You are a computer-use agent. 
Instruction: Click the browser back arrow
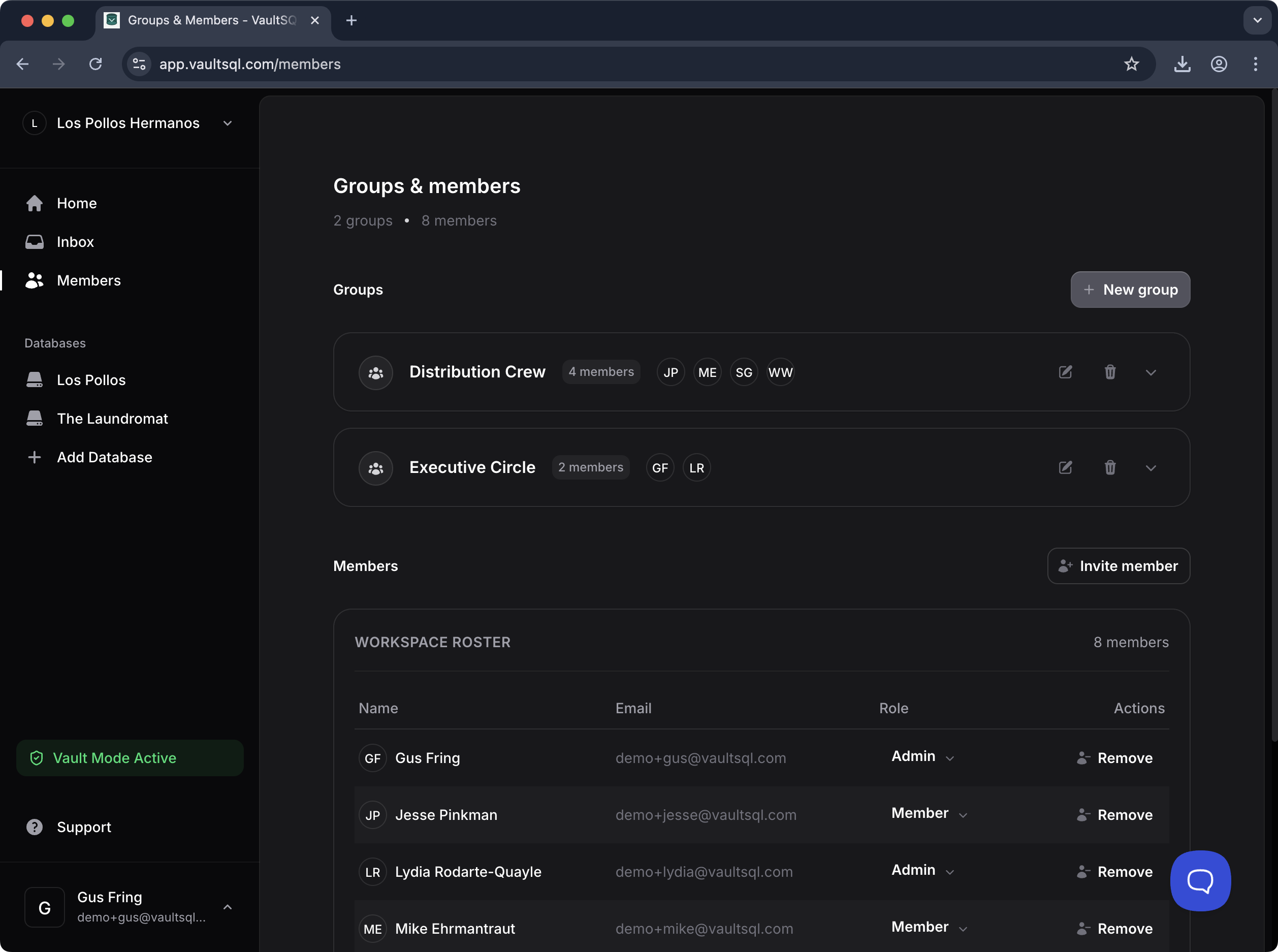22,64
